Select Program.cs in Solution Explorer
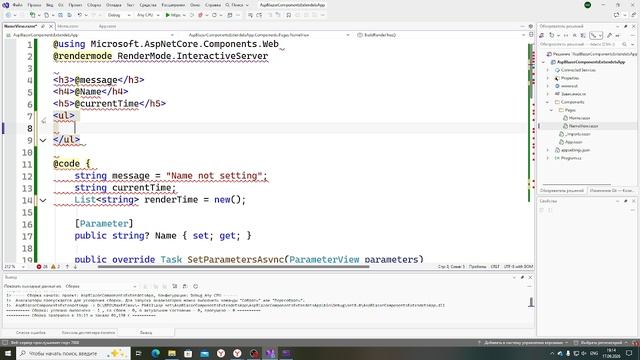Screen dimensions: 640x360 [x=571, y=158]
